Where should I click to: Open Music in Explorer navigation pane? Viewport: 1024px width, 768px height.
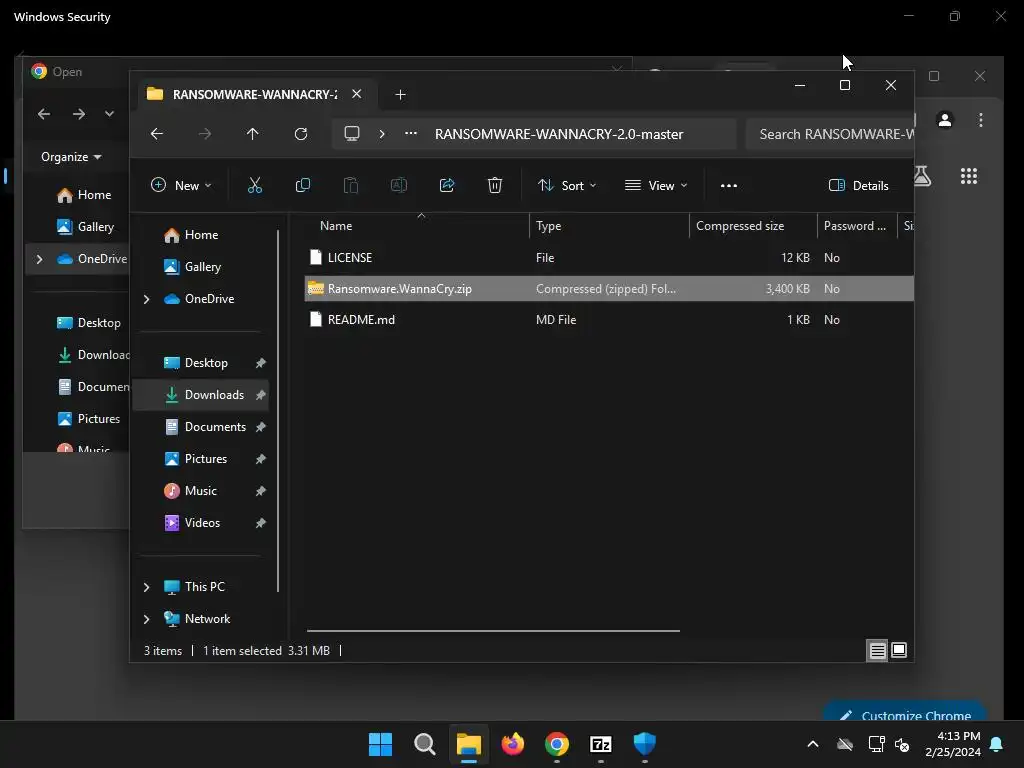[x=200, y=490]
